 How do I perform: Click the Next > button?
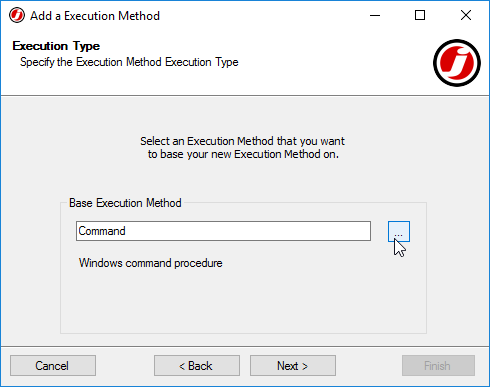click(293, 366)
